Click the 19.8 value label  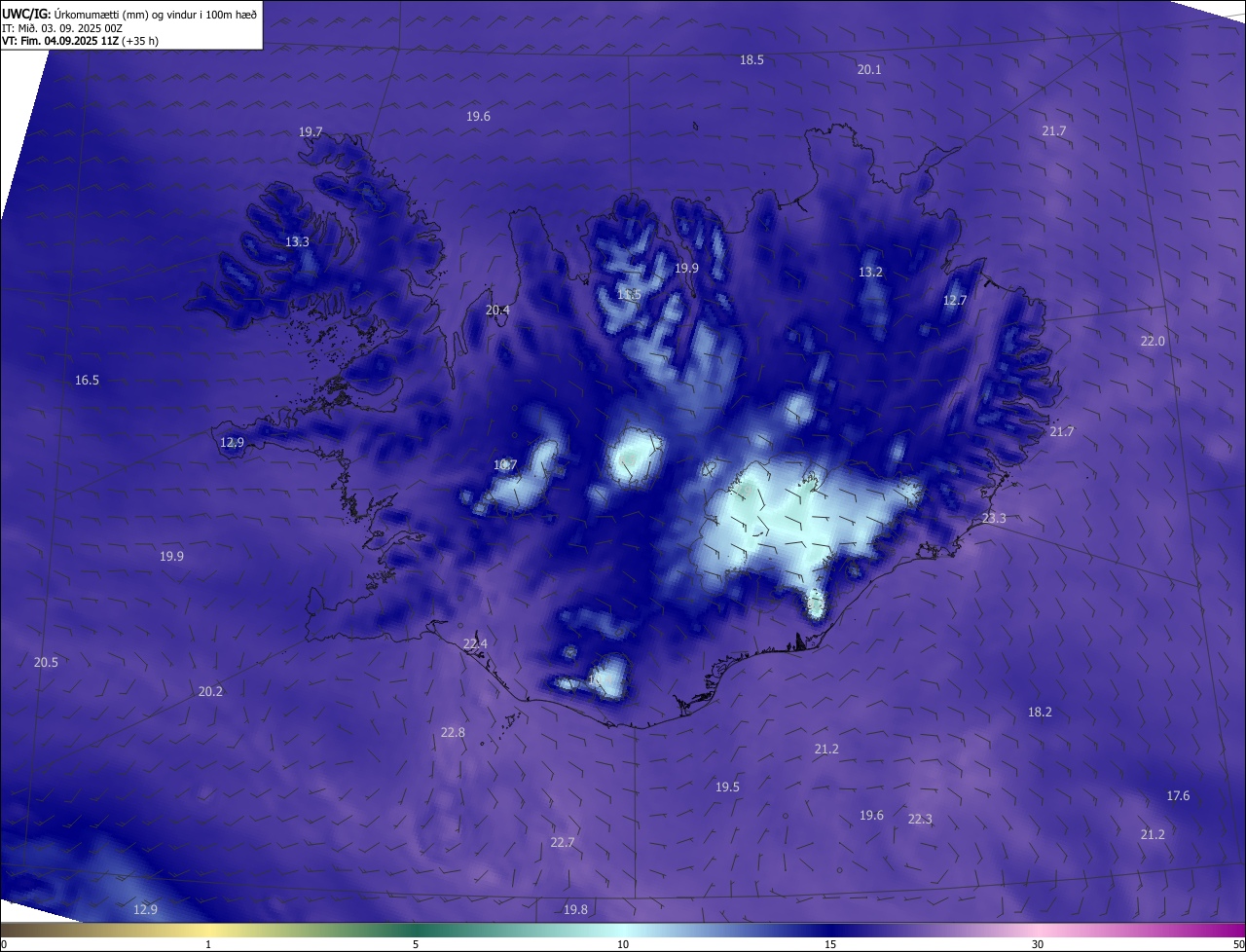point(575,910)
